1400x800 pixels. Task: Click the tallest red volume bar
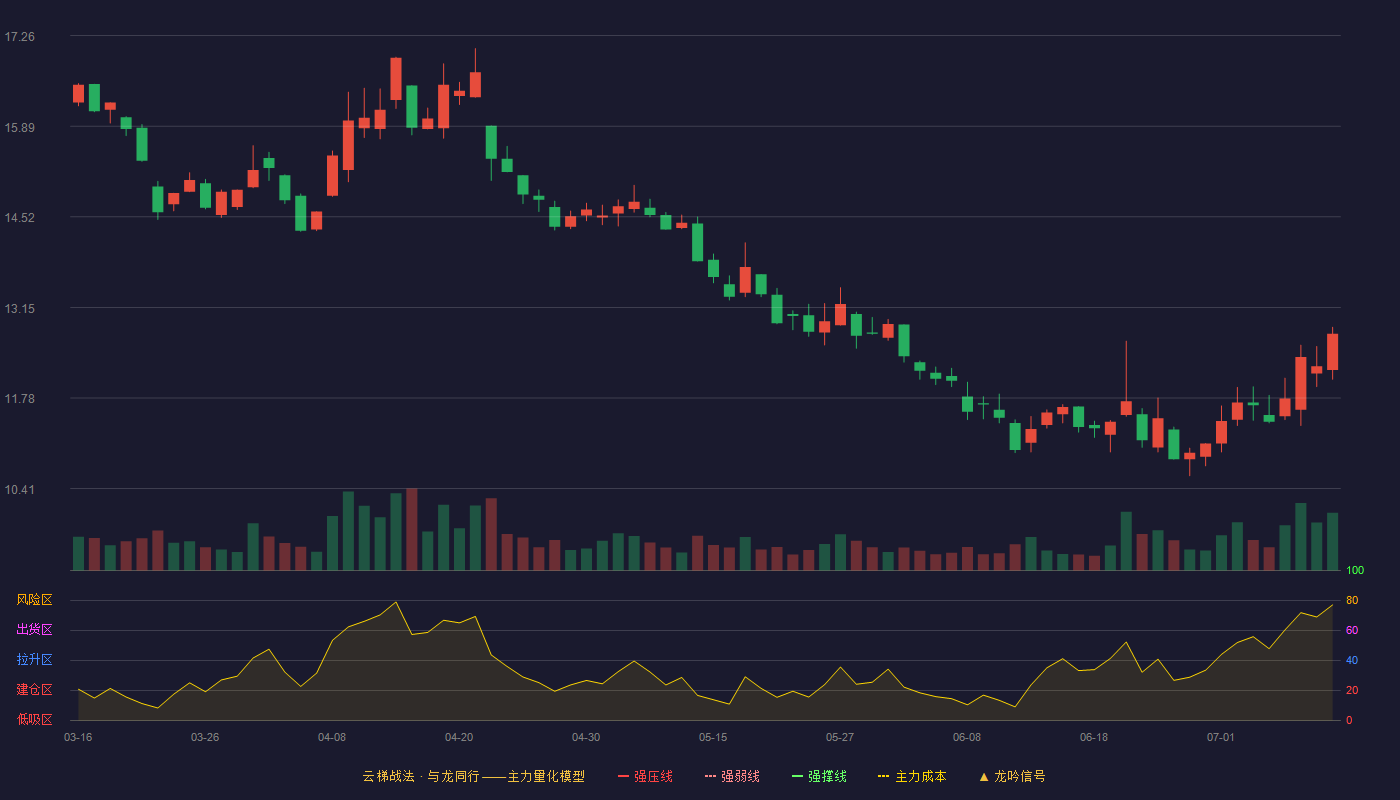click(x=412, y=529)
